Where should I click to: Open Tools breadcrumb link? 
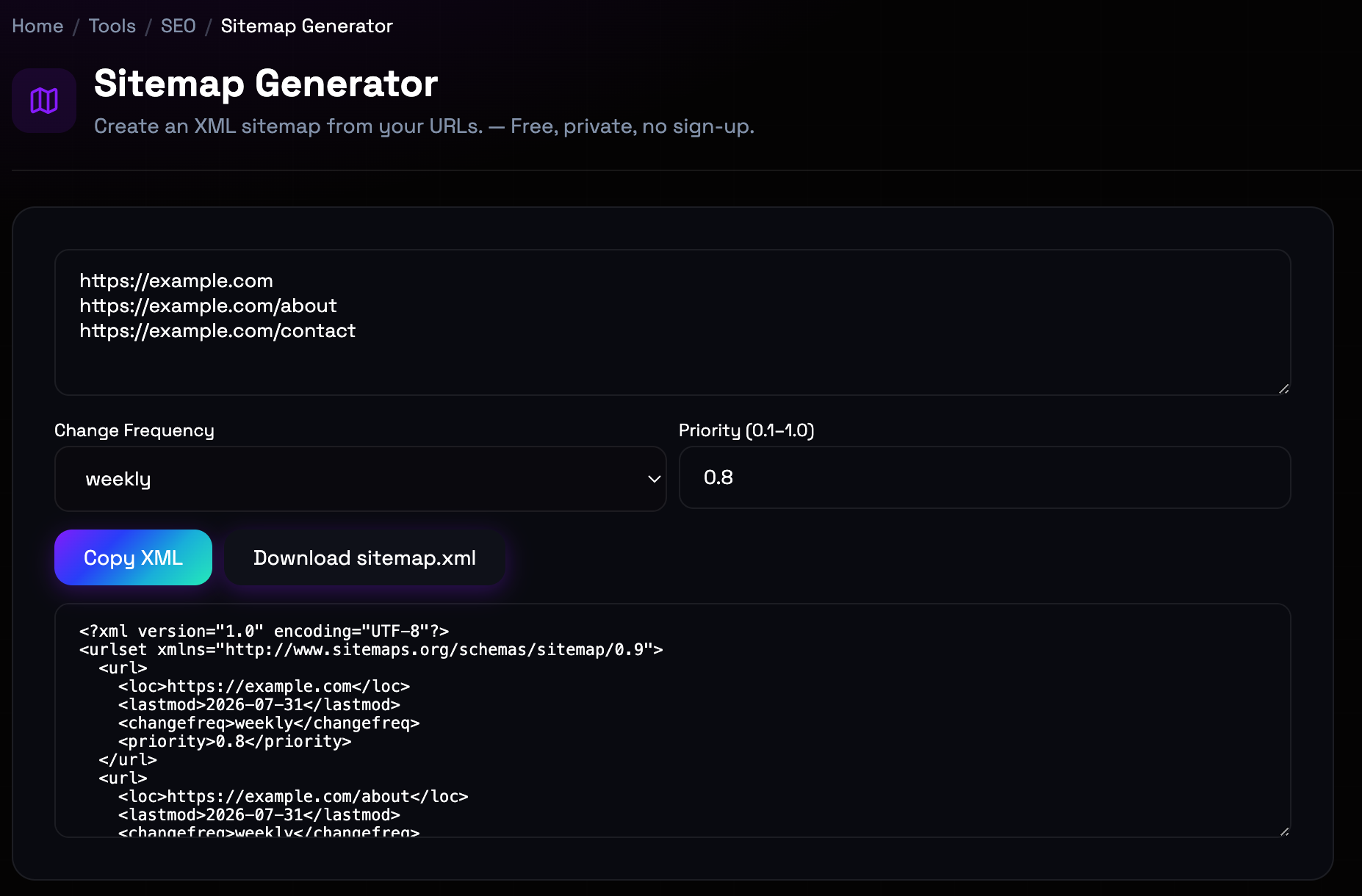[x=112, y=26]
